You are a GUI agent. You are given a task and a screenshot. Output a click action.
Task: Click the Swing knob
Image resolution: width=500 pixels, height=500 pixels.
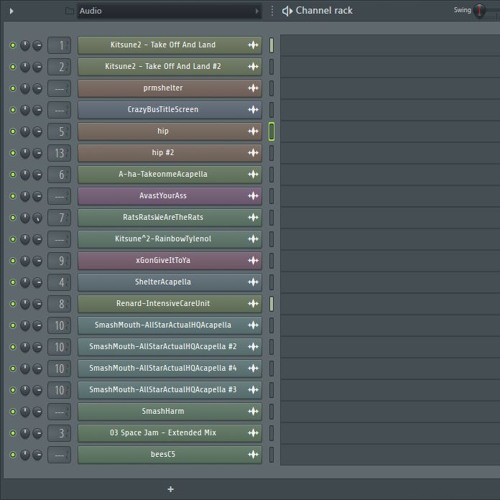[x=479, y=10]
